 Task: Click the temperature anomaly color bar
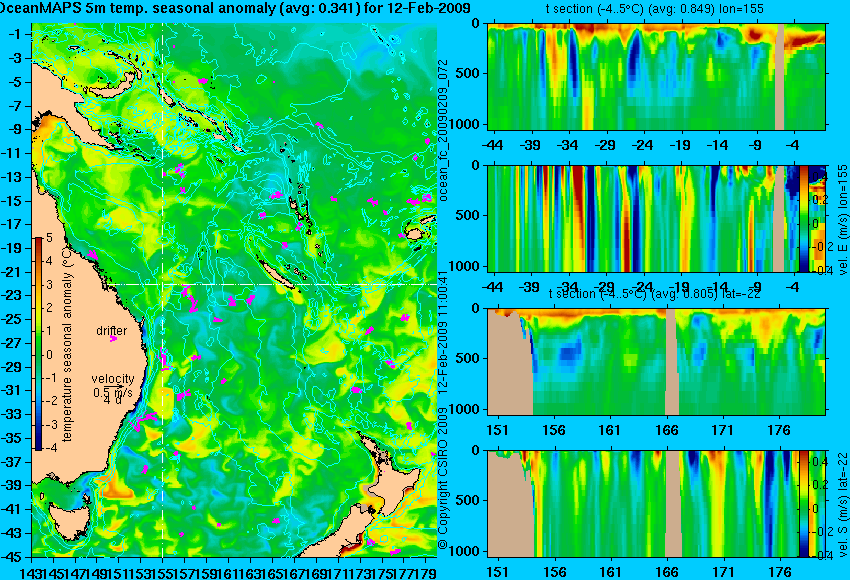click(38, 343)
